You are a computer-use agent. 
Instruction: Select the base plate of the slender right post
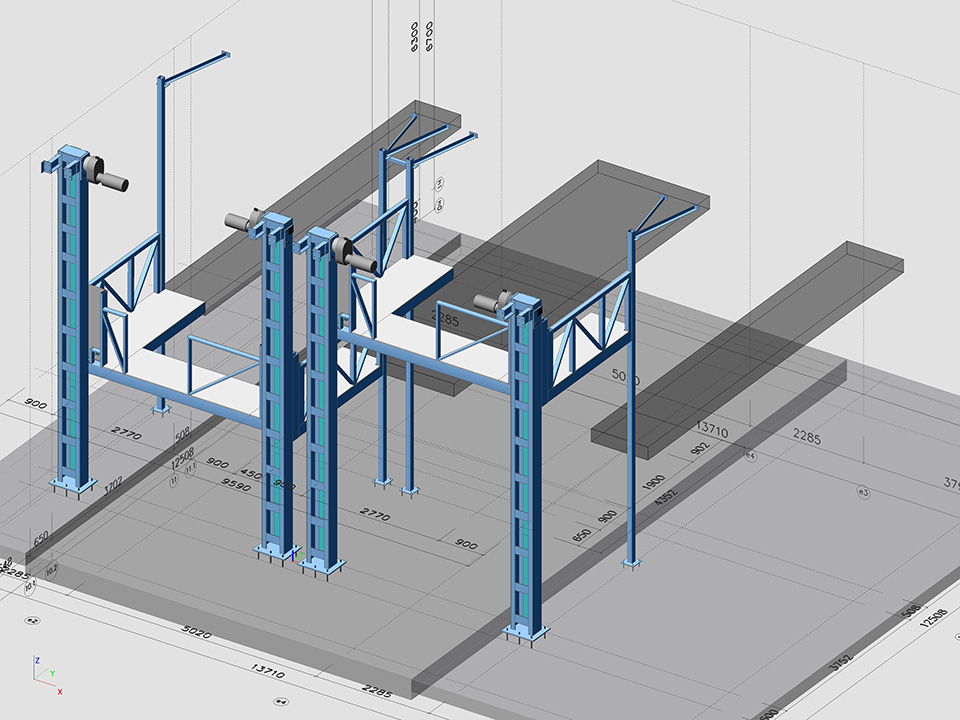coord(630,564)
